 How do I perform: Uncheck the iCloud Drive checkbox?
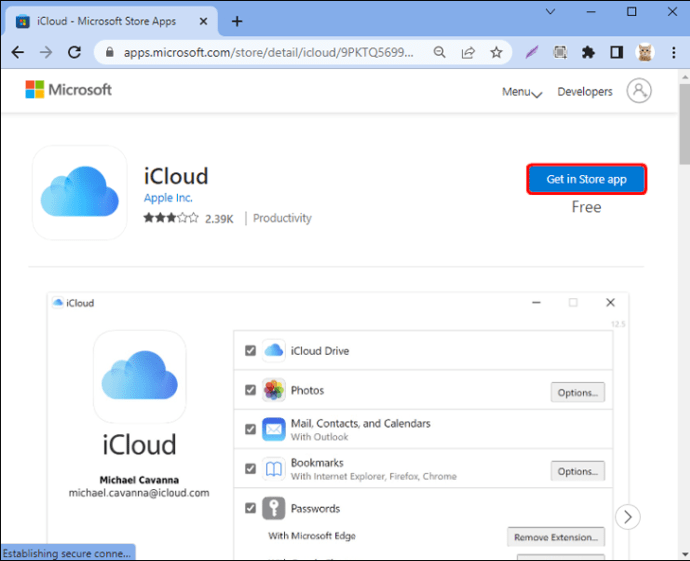click(x=250, y=351)
